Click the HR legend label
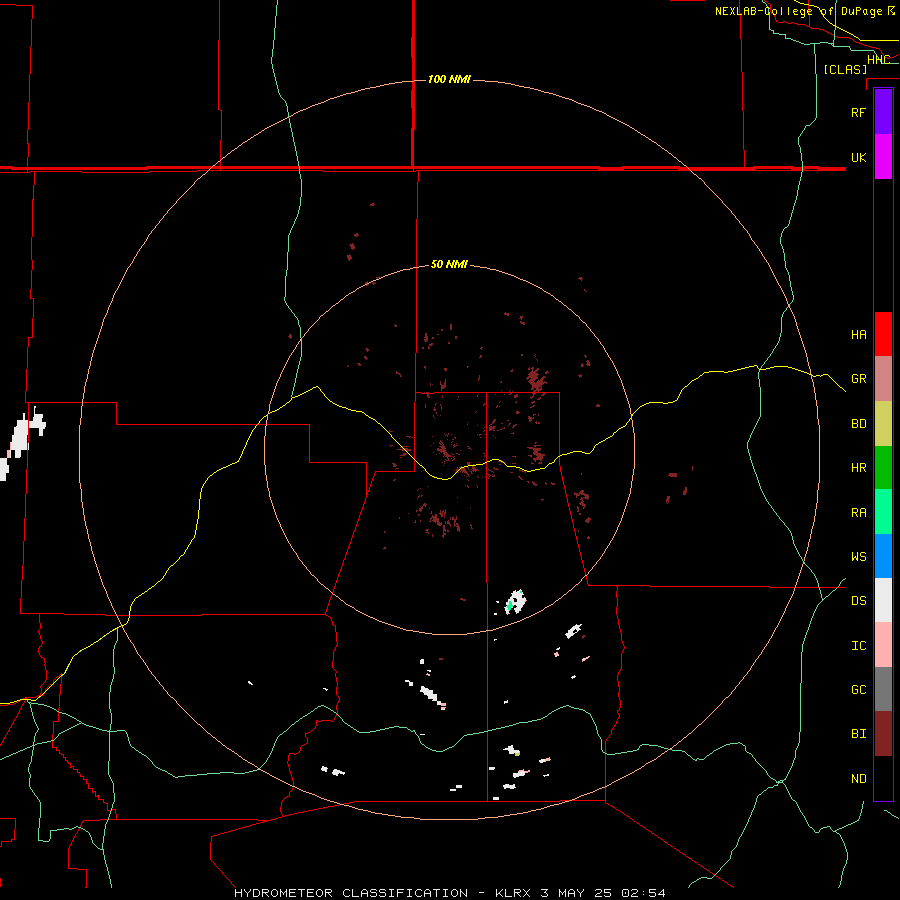Screen dimensions: 900x900 pyautogui.click(x=858, y=468)
